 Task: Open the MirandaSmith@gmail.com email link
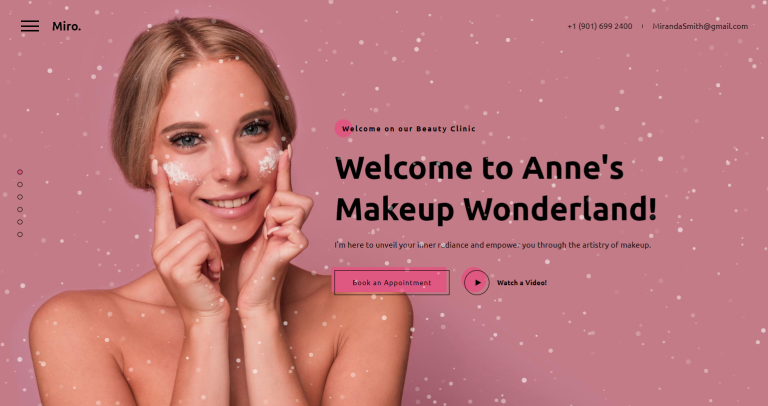coord(700,26)
